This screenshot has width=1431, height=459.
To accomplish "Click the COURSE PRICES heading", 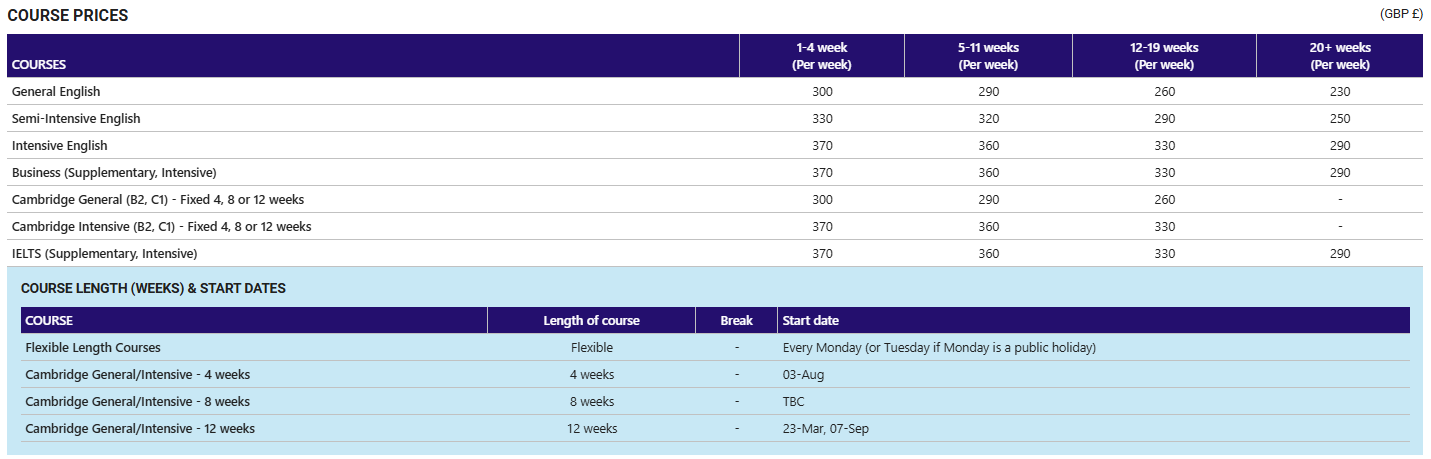I will 68,16.
